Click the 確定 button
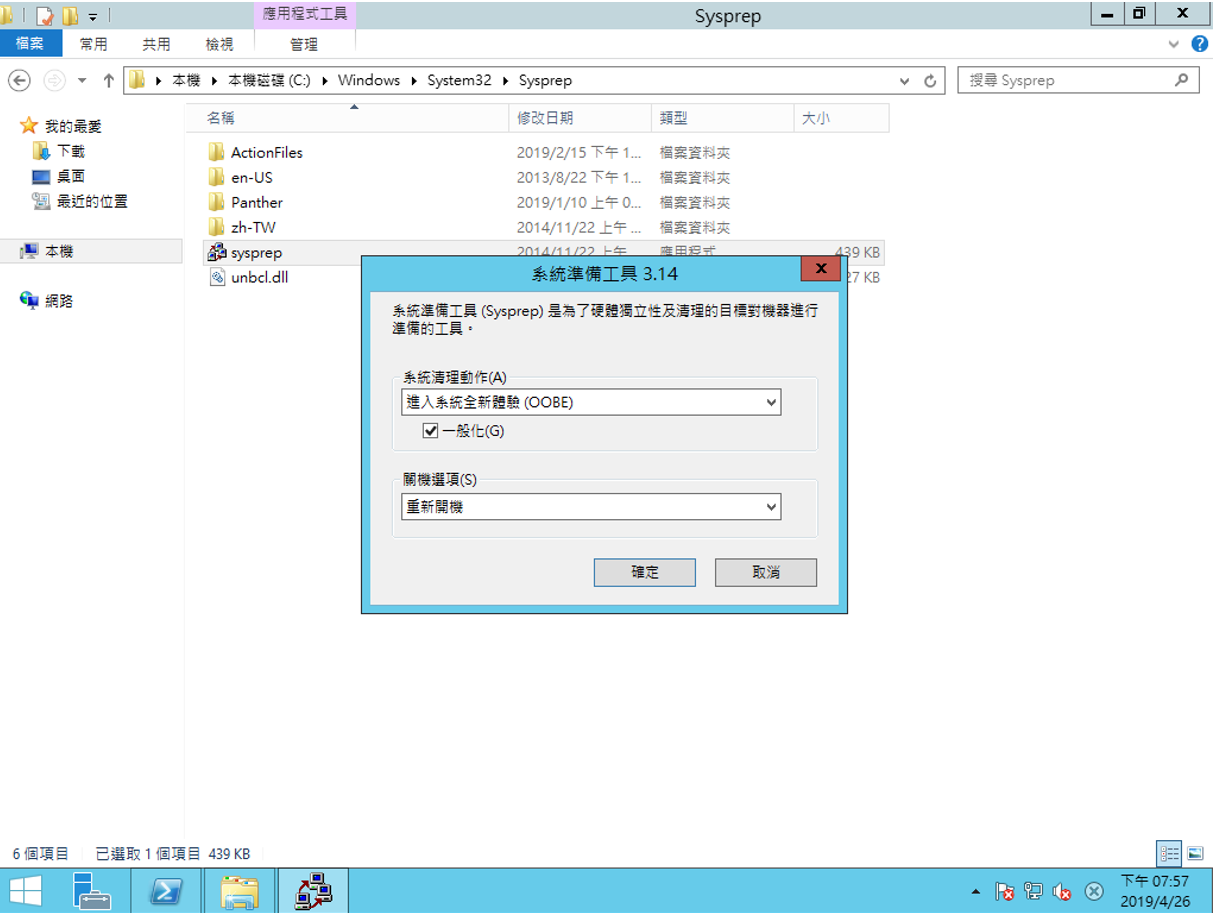Image resolution: width=1215 pixels, height=913 pixels. pos(645,572)
